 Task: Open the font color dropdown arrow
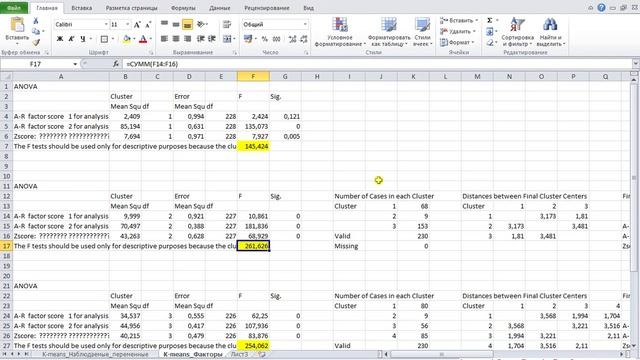coord(150,39)
